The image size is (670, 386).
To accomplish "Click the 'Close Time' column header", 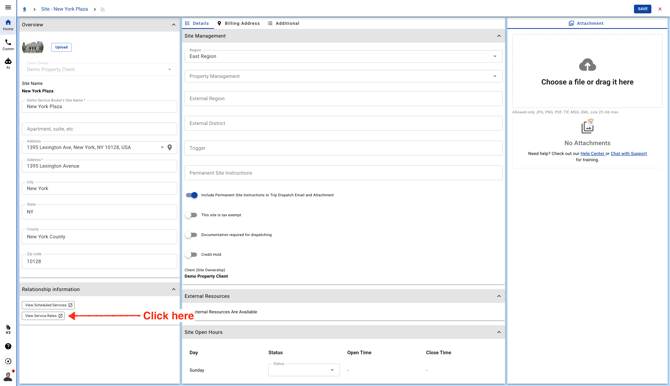I will click(438, 353).
